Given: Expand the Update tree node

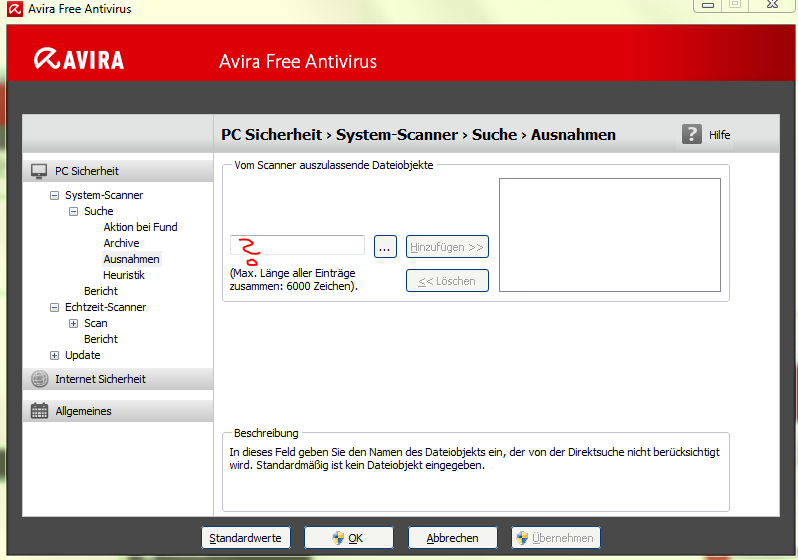Looking at the screenshot, I should coord(54,355).
